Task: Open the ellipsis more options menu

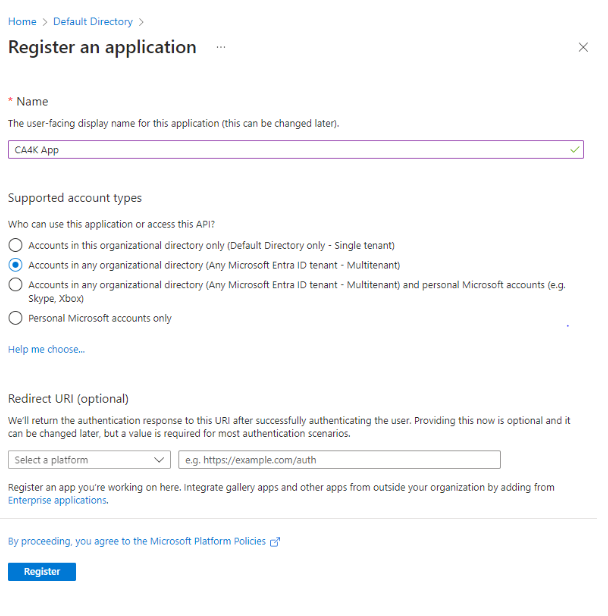Action: pyautogui.click(x=221, y=47)
